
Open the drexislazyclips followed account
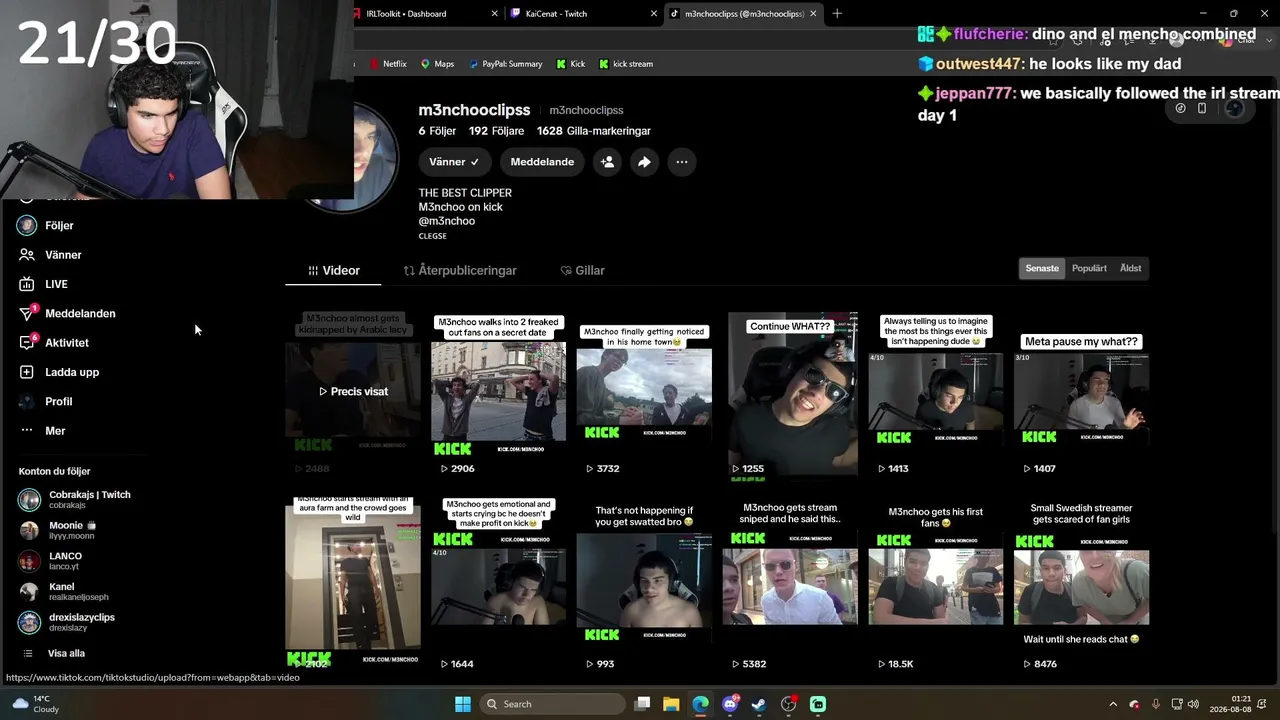tap(66, 622)
